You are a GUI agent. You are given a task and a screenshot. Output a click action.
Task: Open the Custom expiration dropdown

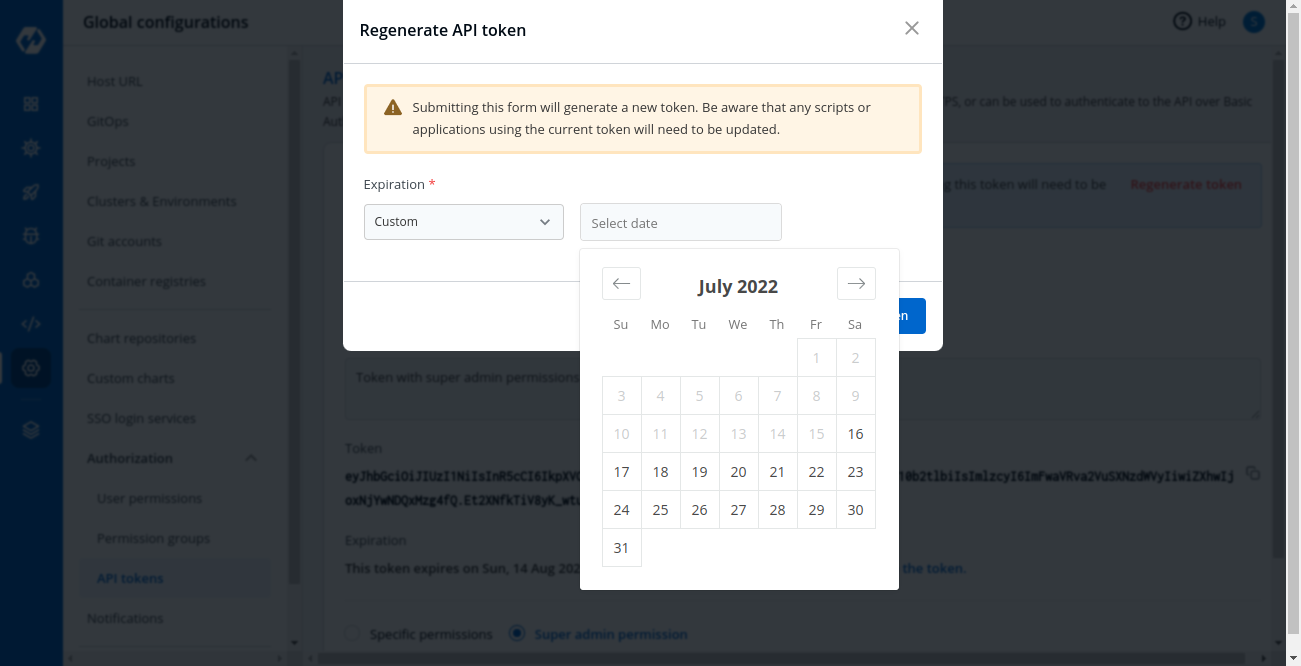coord(463,222)
